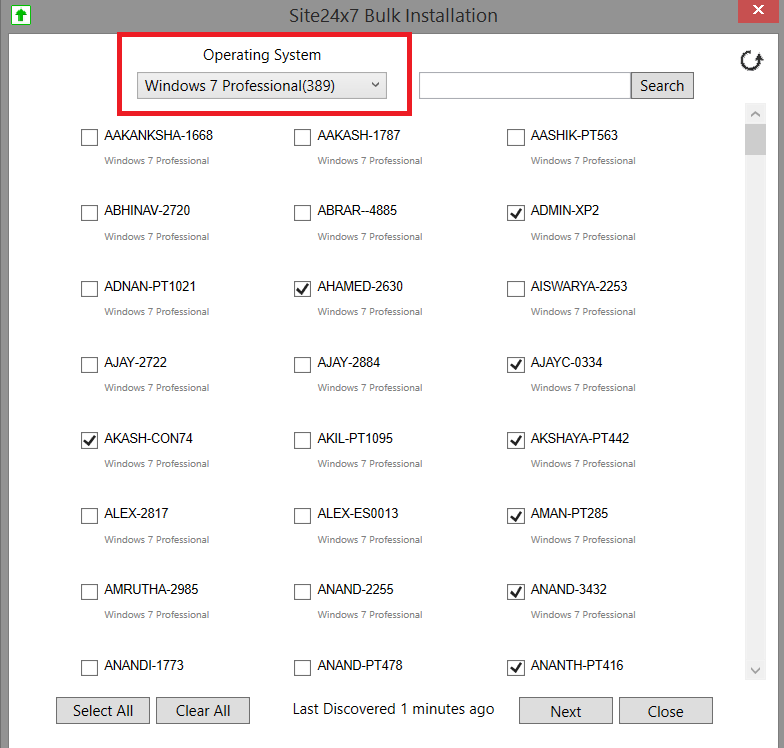
Task: Check the AAKANKSHA-1668 checkbox
Action: pos(89,138)
